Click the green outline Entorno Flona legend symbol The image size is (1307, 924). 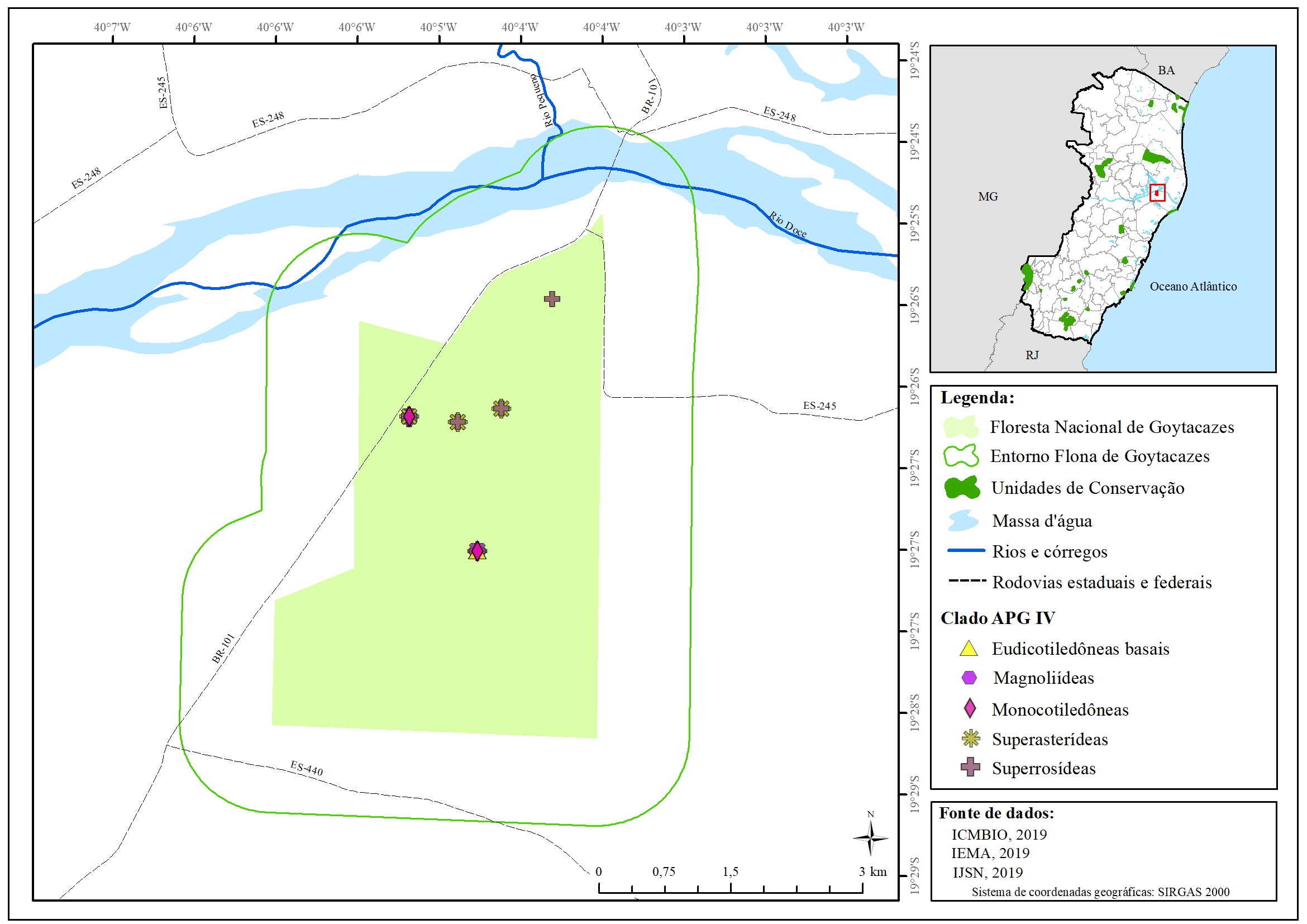click(x=961, y=455)
